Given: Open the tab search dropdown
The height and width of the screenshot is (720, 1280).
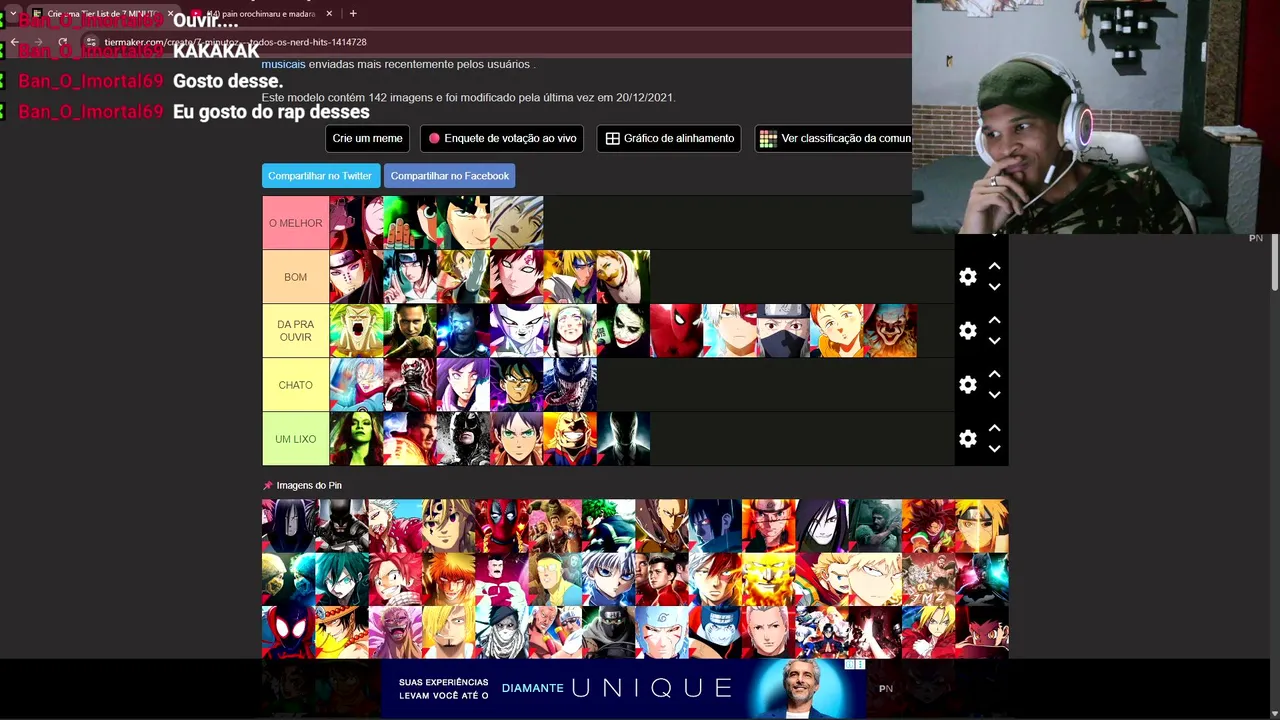Looking at the screenshot, I should (x=13, y=14).
